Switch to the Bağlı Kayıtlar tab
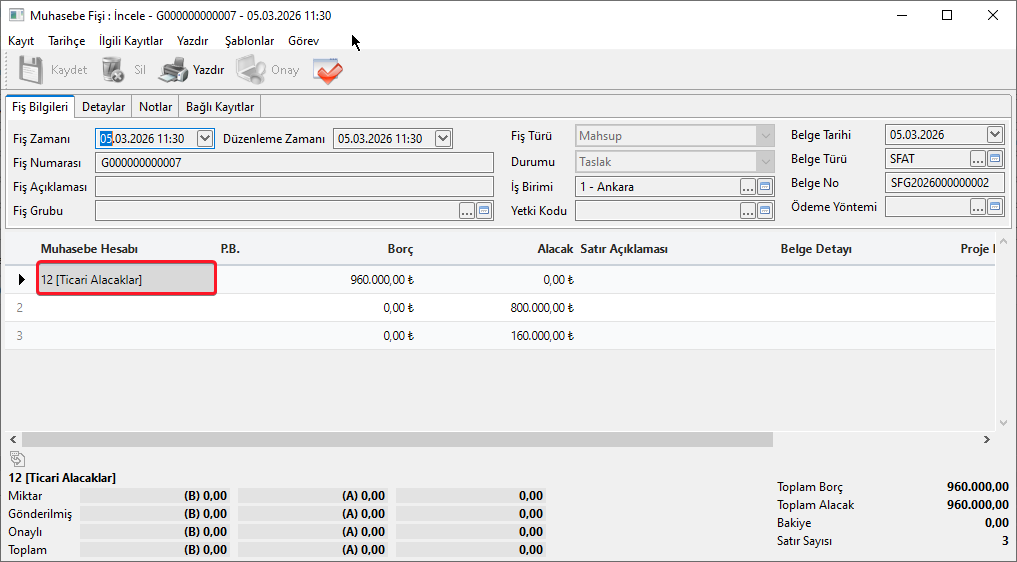The height and width of the screenshot is (562, 1017). click(x=220, y=107)
